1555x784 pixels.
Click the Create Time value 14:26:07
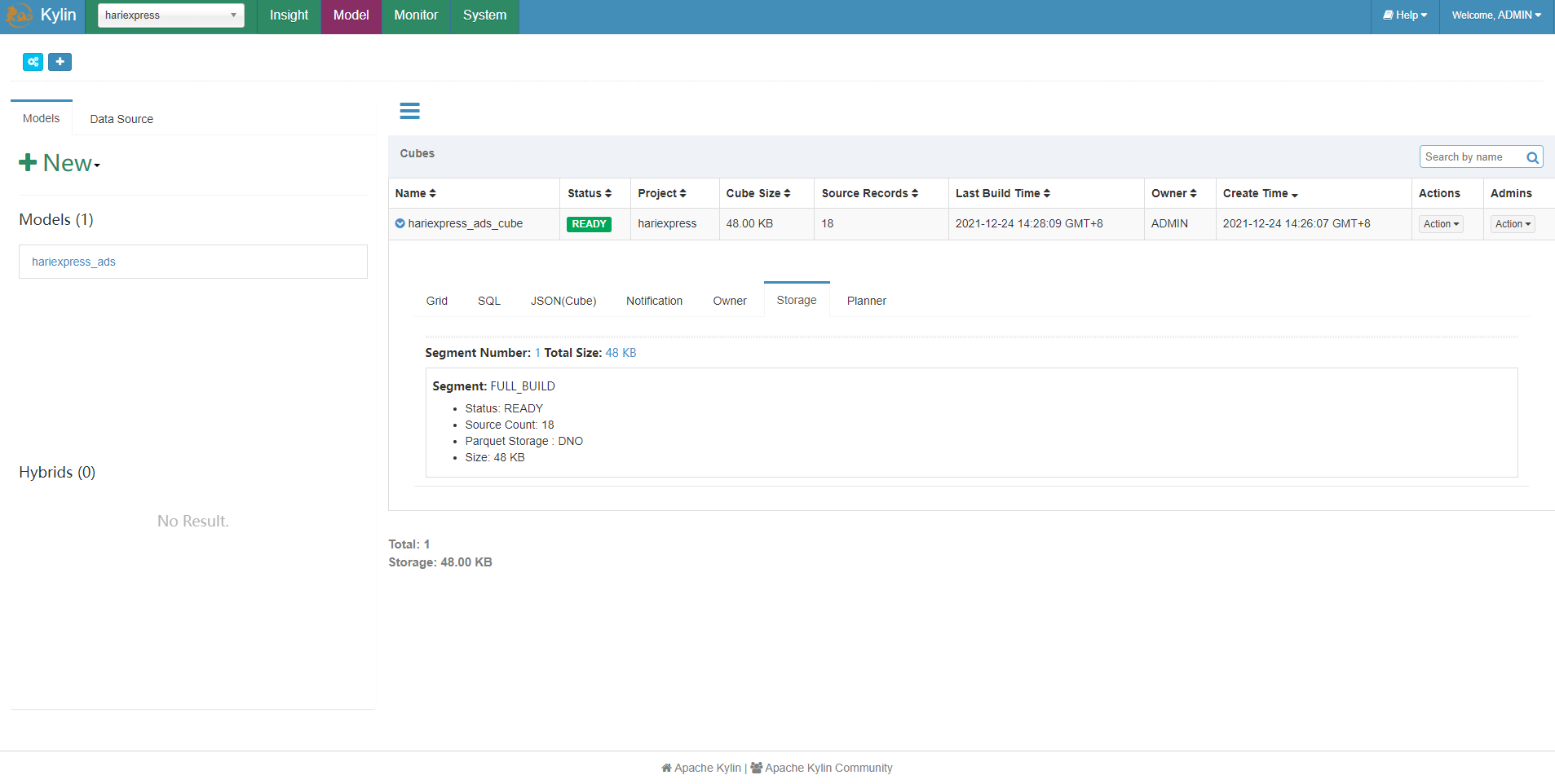pyautogui.click(x=1297, y=223)
